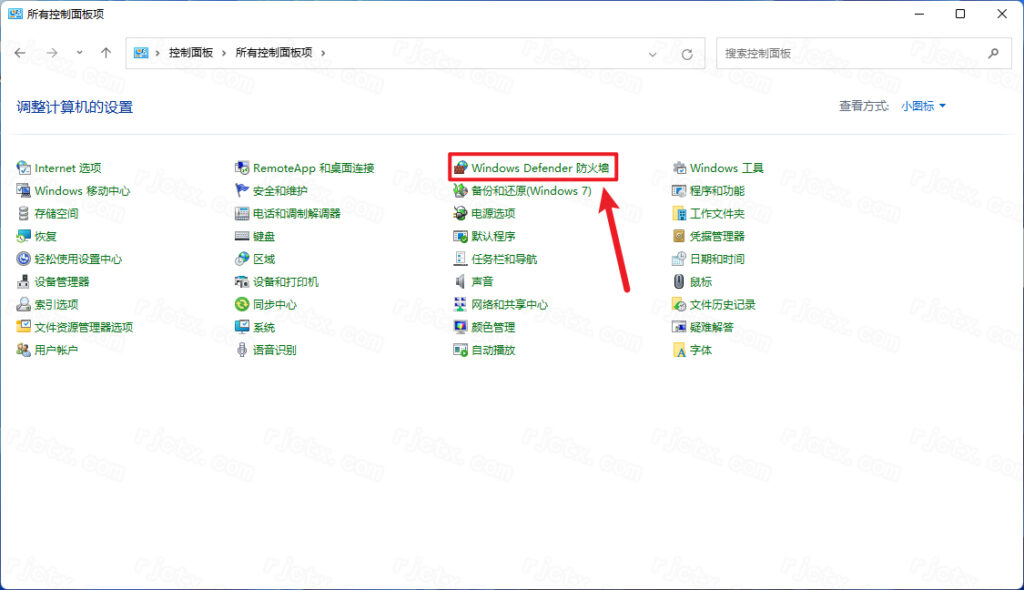Expand the chevron before 控制面板 breadcrumb
The width and height of the screenshot is (1024, 590).
click(157, 53)
